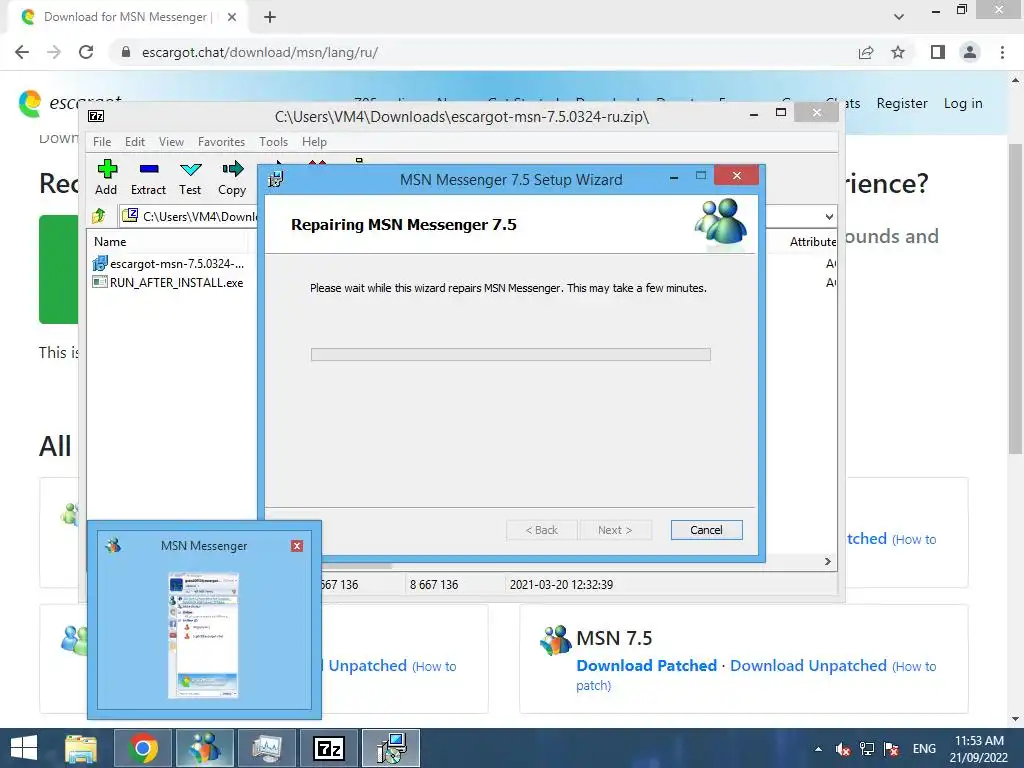Open the Edit menu in 7-Zip
The height and width of the screenshot is (768, 1024).
click(x=135, y=142)
